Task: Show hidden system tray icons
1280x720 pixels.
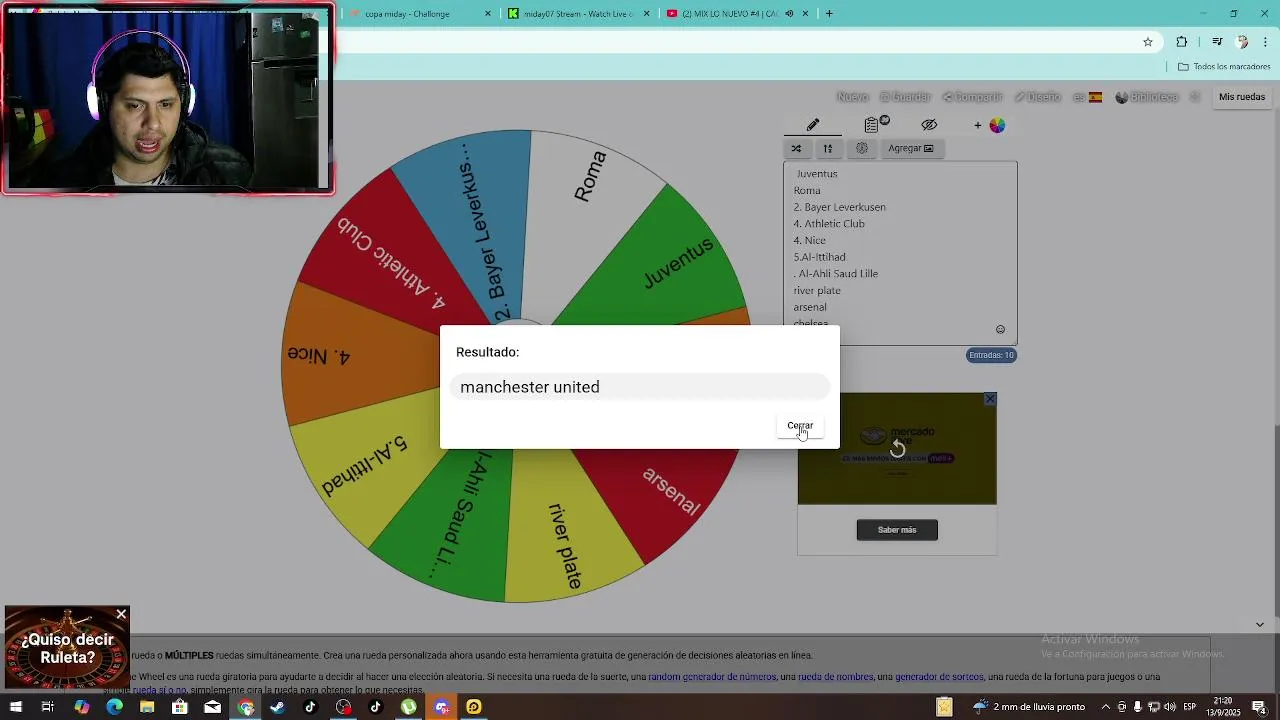Action: (x=1106, y=707)
